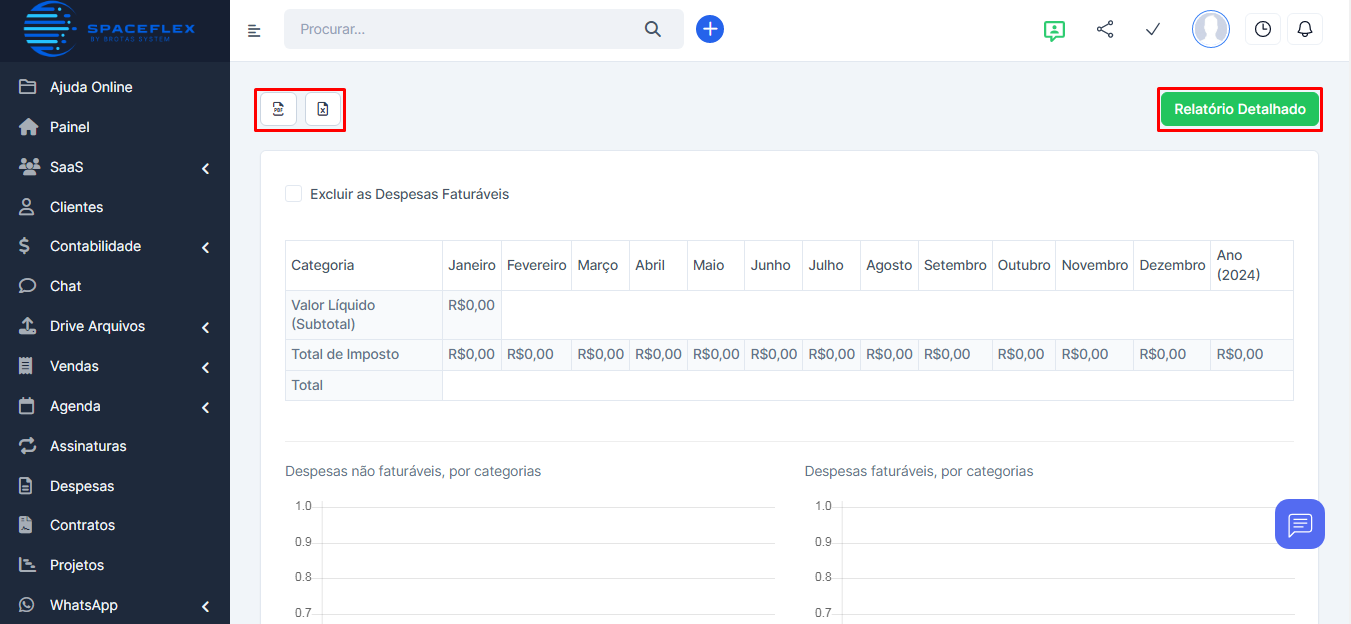Export report as PDF
The width and height of the screenshot is (1351, 624).
pos(278,109)
